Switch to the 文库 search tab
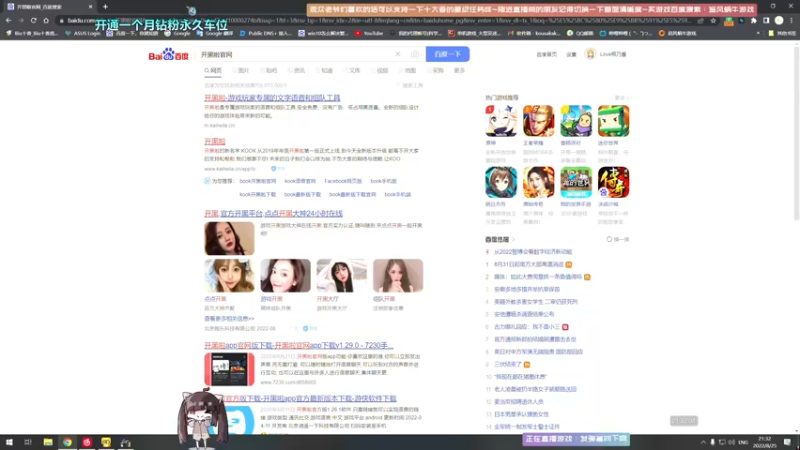The width and height of the screenshot is (800, 450). click(352, 70)
